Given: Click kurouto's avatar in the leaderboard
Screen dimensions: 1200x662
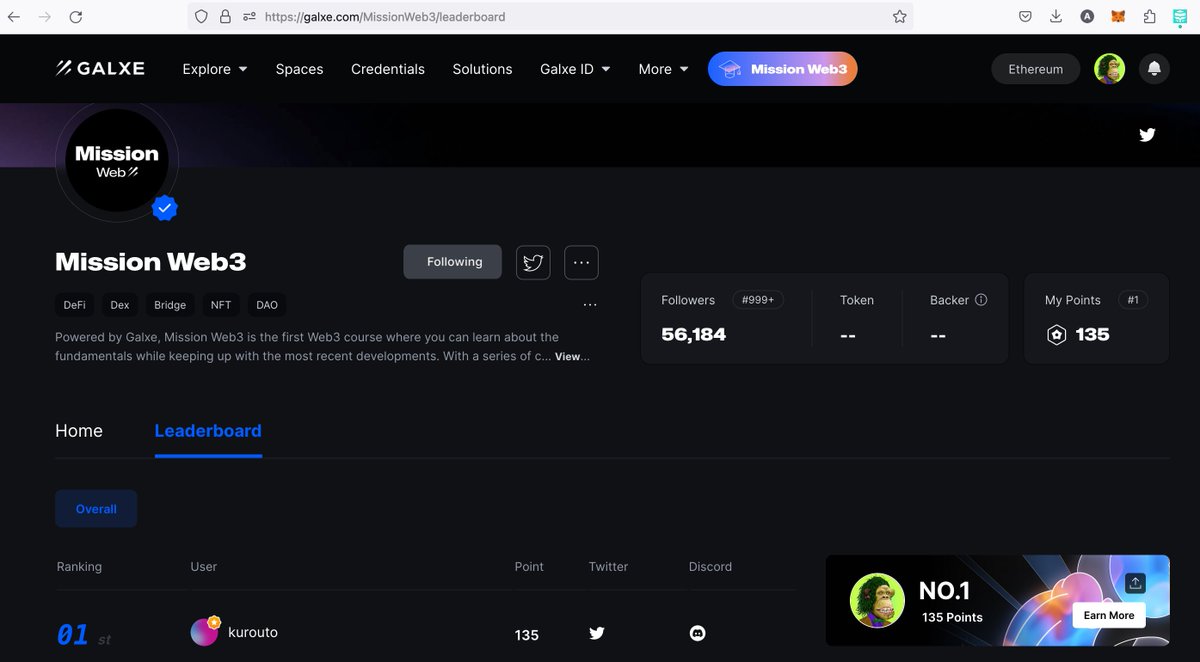Looking at the screenshot, I should point(205,632).
